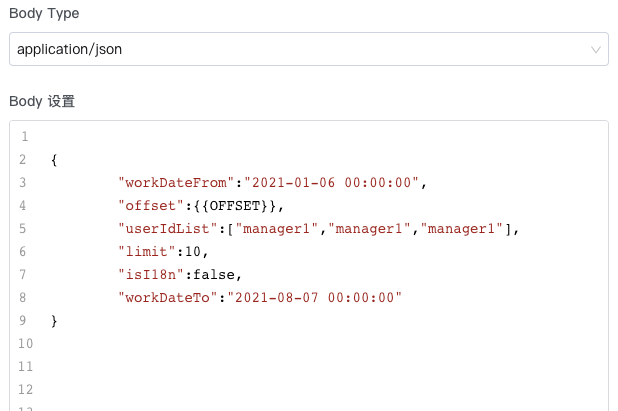Click the "Body 设置" label
The image size is (618, 411).
click(42, 101)
